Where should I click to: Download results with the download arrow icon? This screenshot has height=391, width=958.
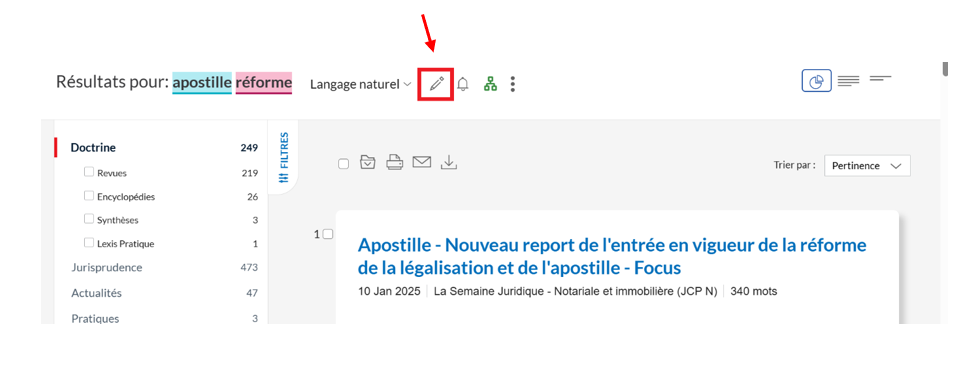point(449,163)
